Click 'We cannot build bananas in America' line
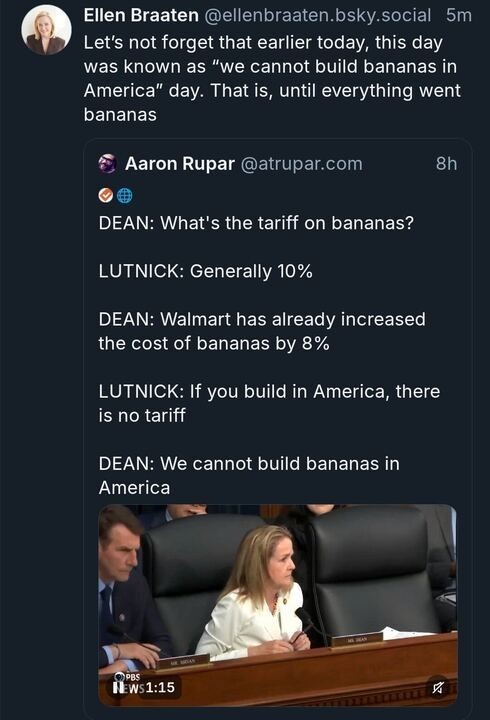 pyautogui.click(x=249, y=475)
